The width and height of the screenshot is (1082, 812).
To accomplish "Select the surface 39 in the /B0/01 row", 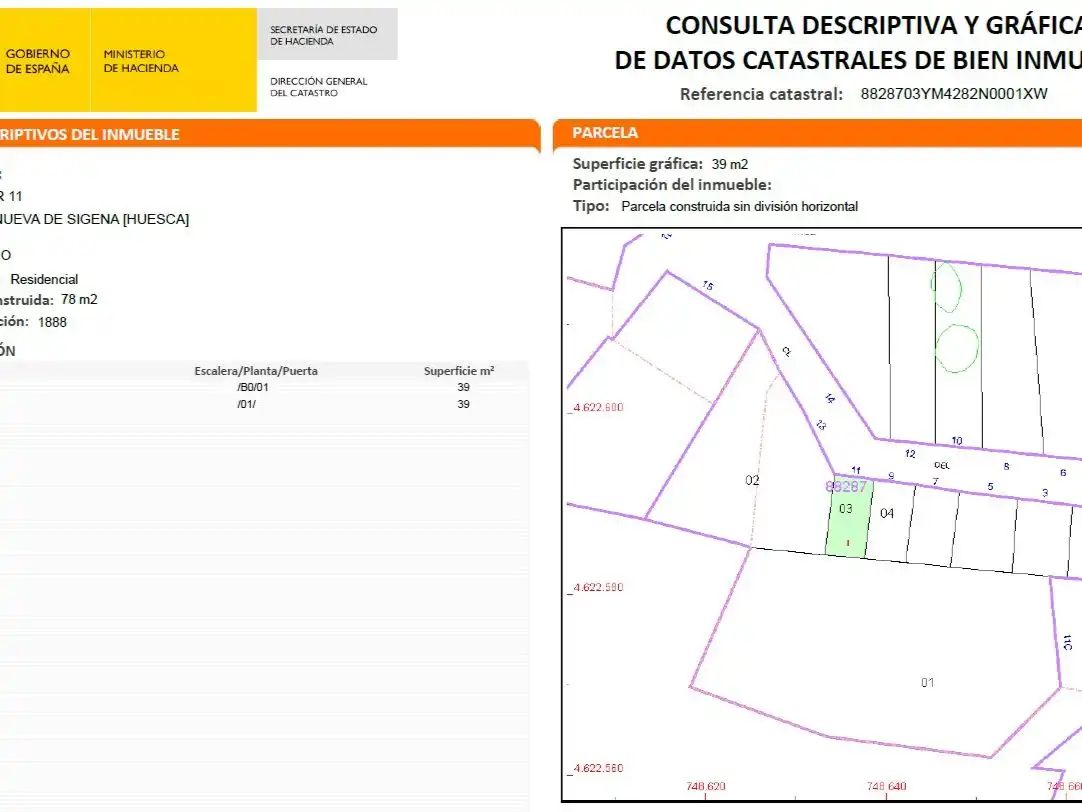I will [x=463, y=387].
